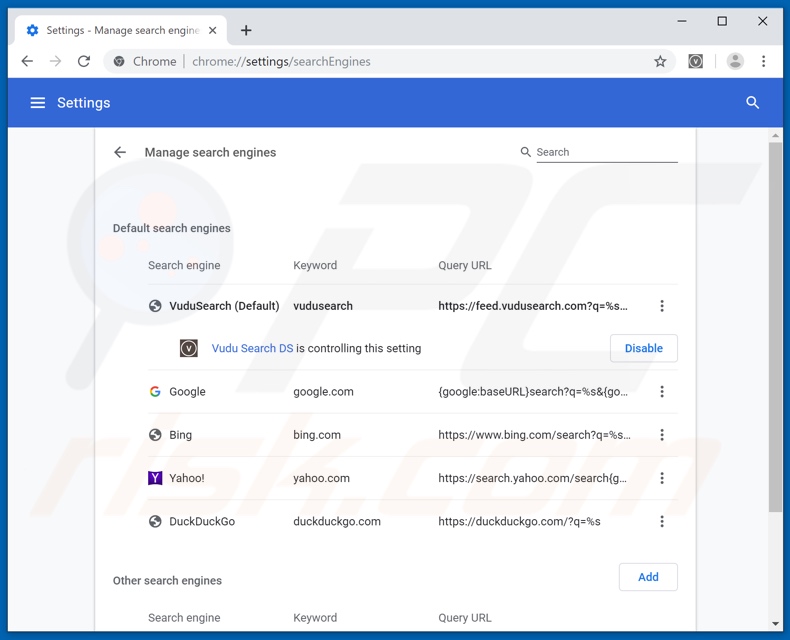
Task: Bookmark this page with the star icon
Action: tap(660, 61)
